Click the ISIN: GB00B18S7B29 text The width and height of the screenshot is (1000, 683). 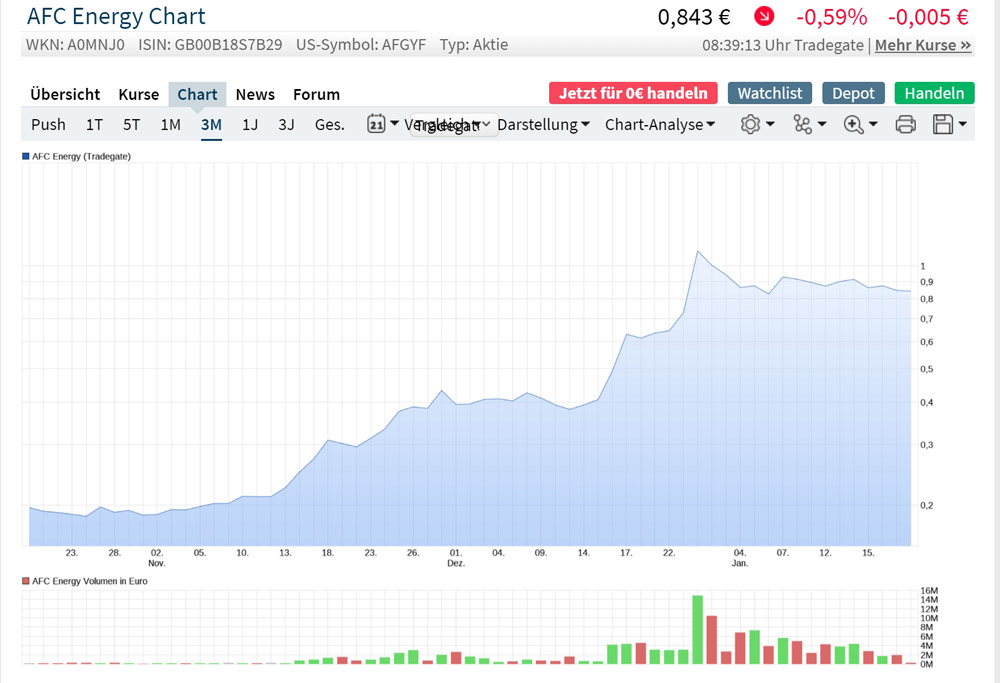[x=210, y=45]
